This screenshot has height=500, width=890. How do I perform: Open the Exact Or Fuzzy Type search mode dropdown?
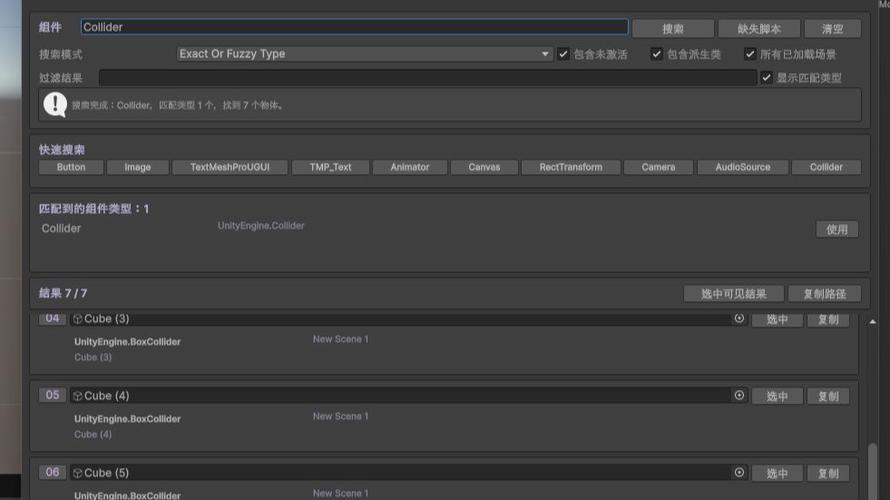pyautogui.click(x=364, y=54)
